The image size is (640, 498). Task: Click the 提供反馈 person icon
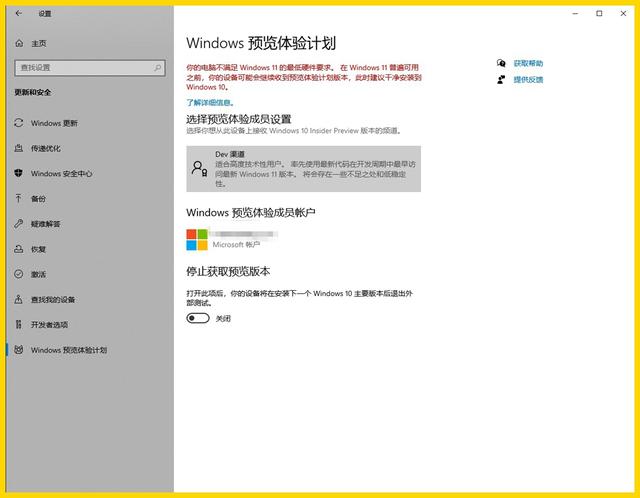tap(501, 79)
